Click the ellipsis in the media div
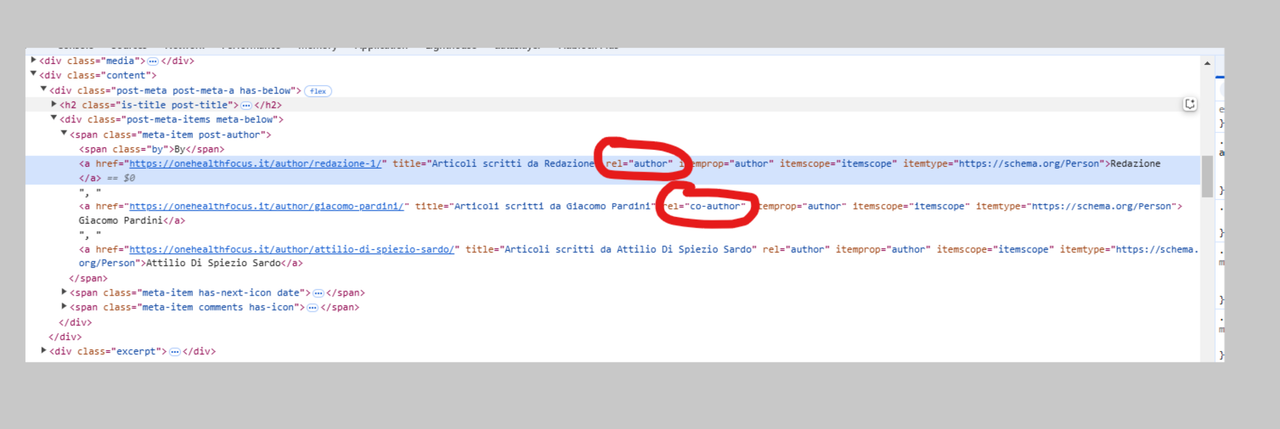 tap(153, 61)
